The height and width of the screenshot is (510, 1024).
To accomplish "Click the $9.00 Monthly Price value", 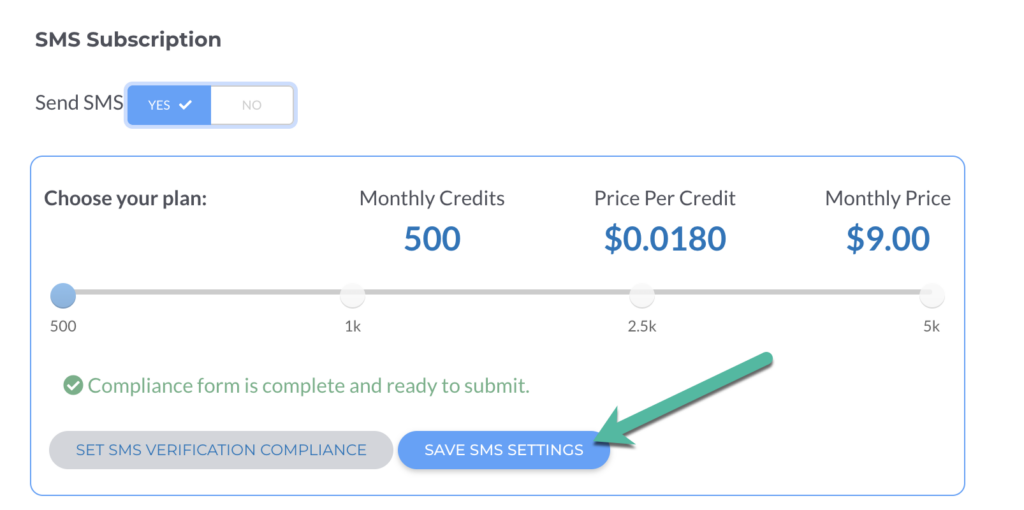I will pos(888,239).
